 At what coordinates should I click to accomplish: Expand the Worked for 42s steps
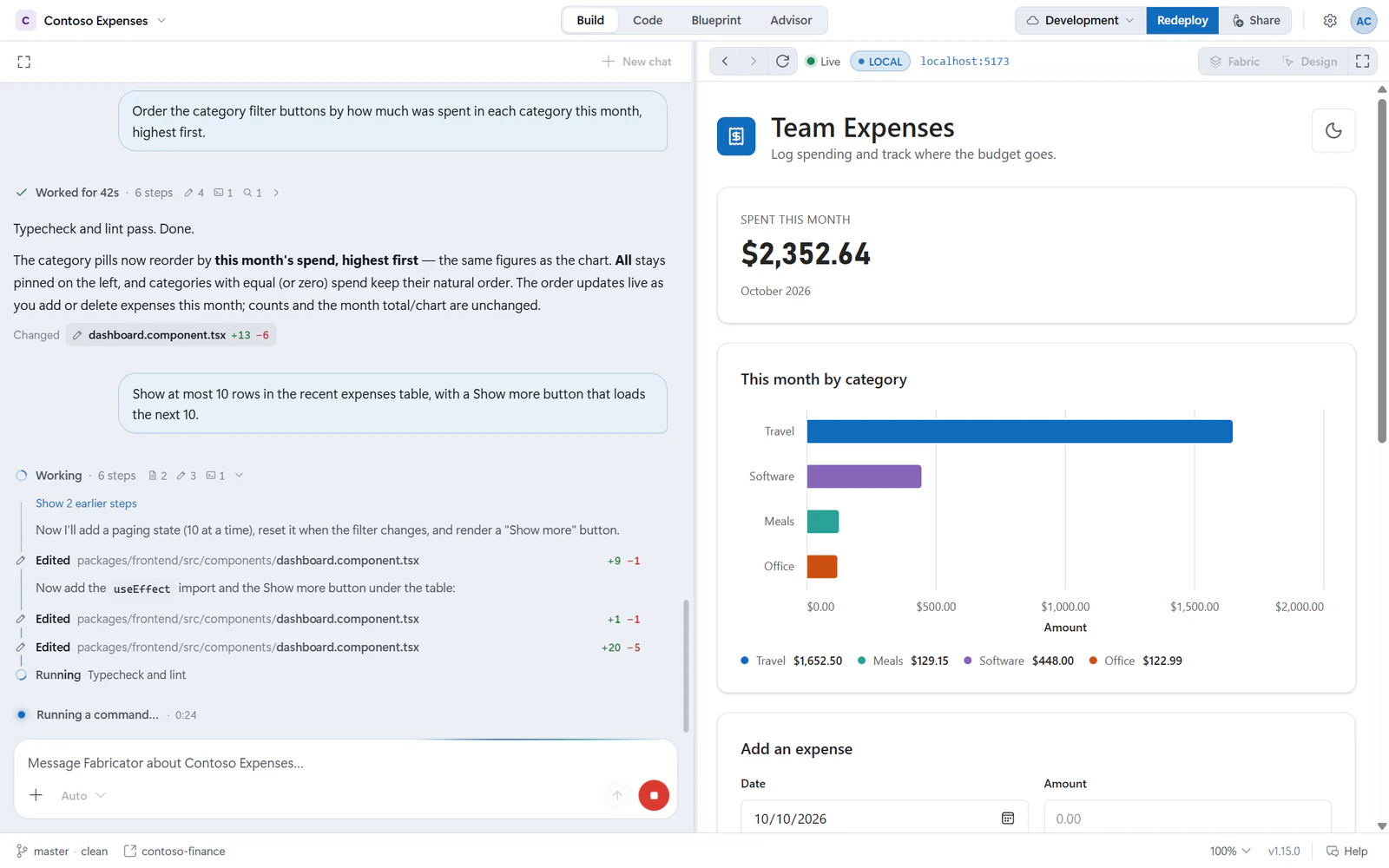(276, 193)
